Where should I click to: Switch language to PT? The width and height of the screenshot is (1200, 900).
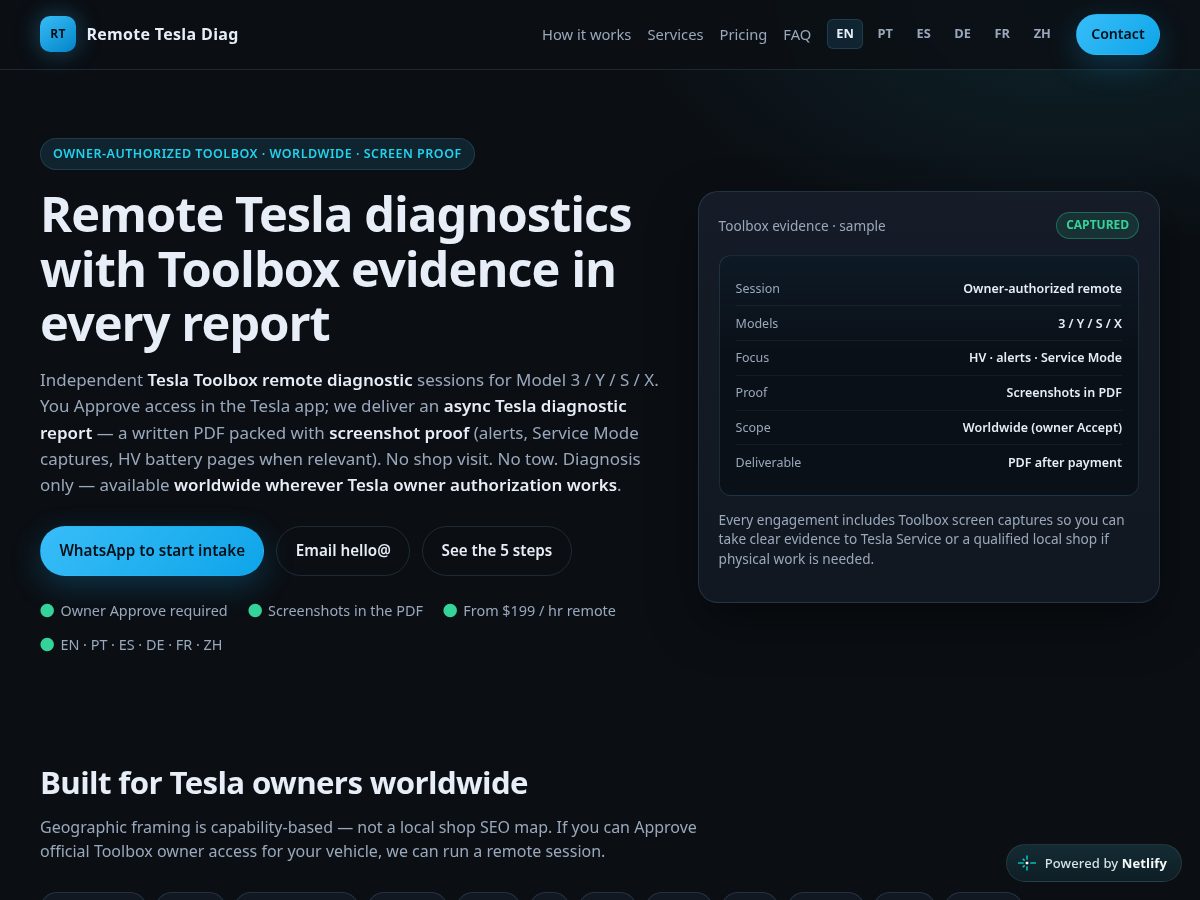(x=885, y=34)
